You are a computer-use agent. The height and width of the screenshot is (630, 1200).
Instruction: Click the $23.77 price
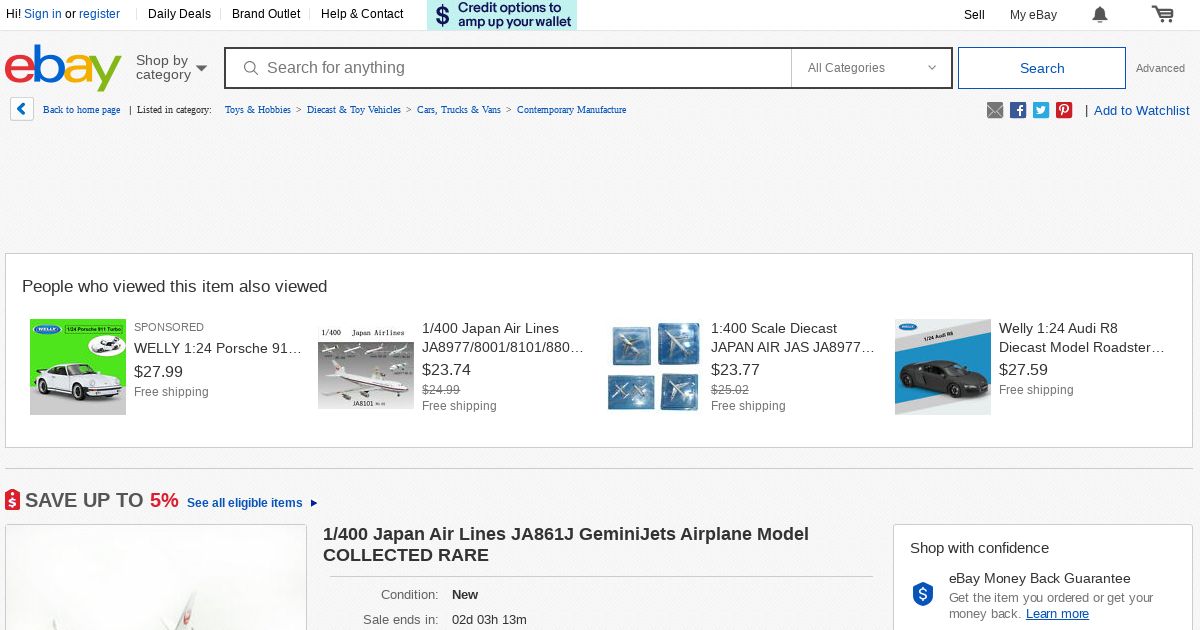[x=735, y=369]
